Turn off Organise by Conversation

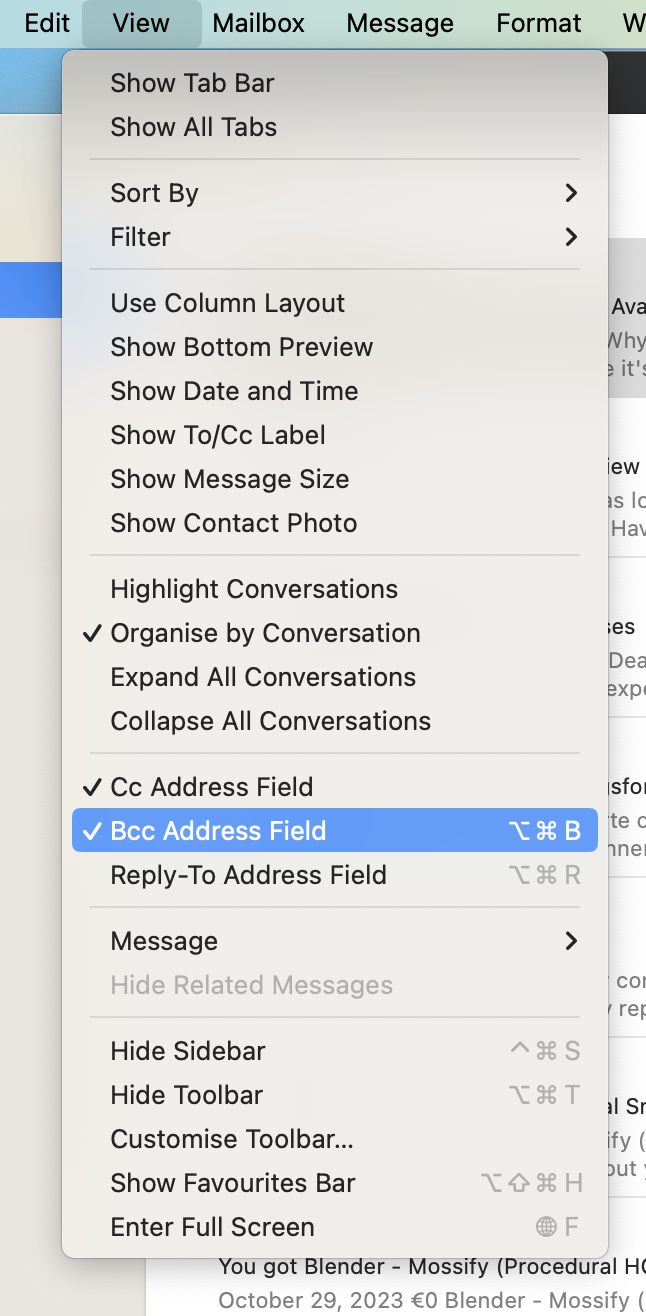(x=264, y=633)
